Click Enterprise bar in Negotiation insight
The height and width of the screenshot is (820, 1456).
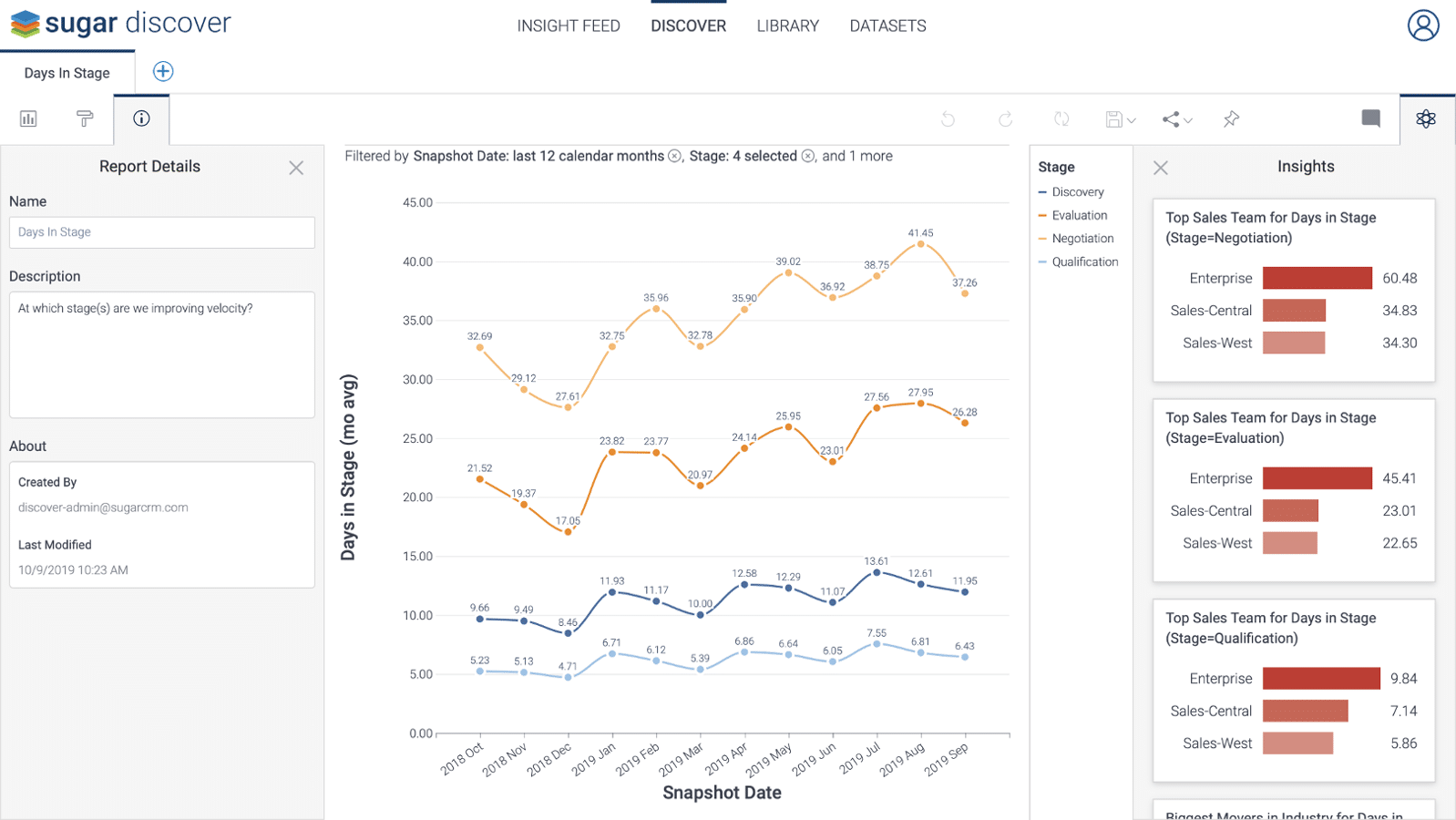click(x=1318, y=278)
